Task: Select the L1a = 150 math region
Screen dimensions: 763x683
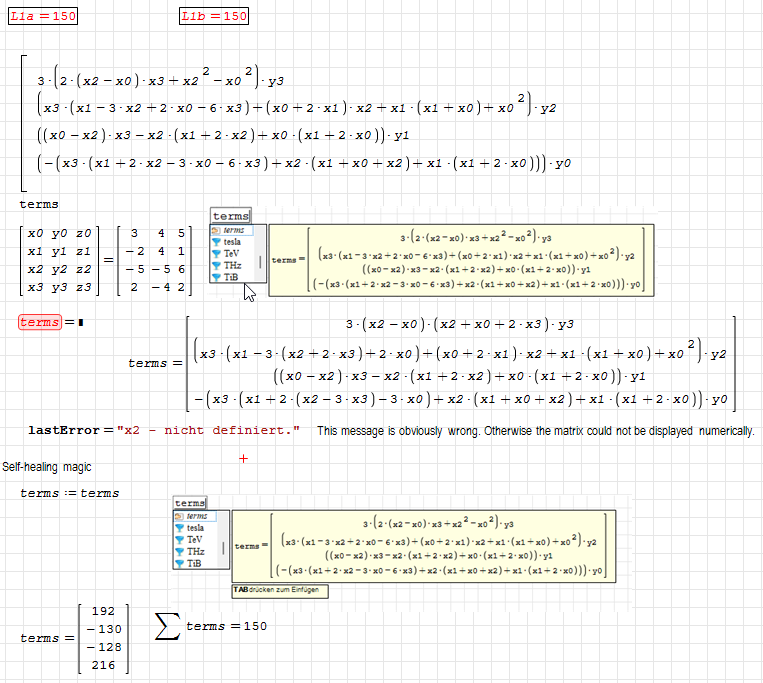Action: [x=42, y=16]
